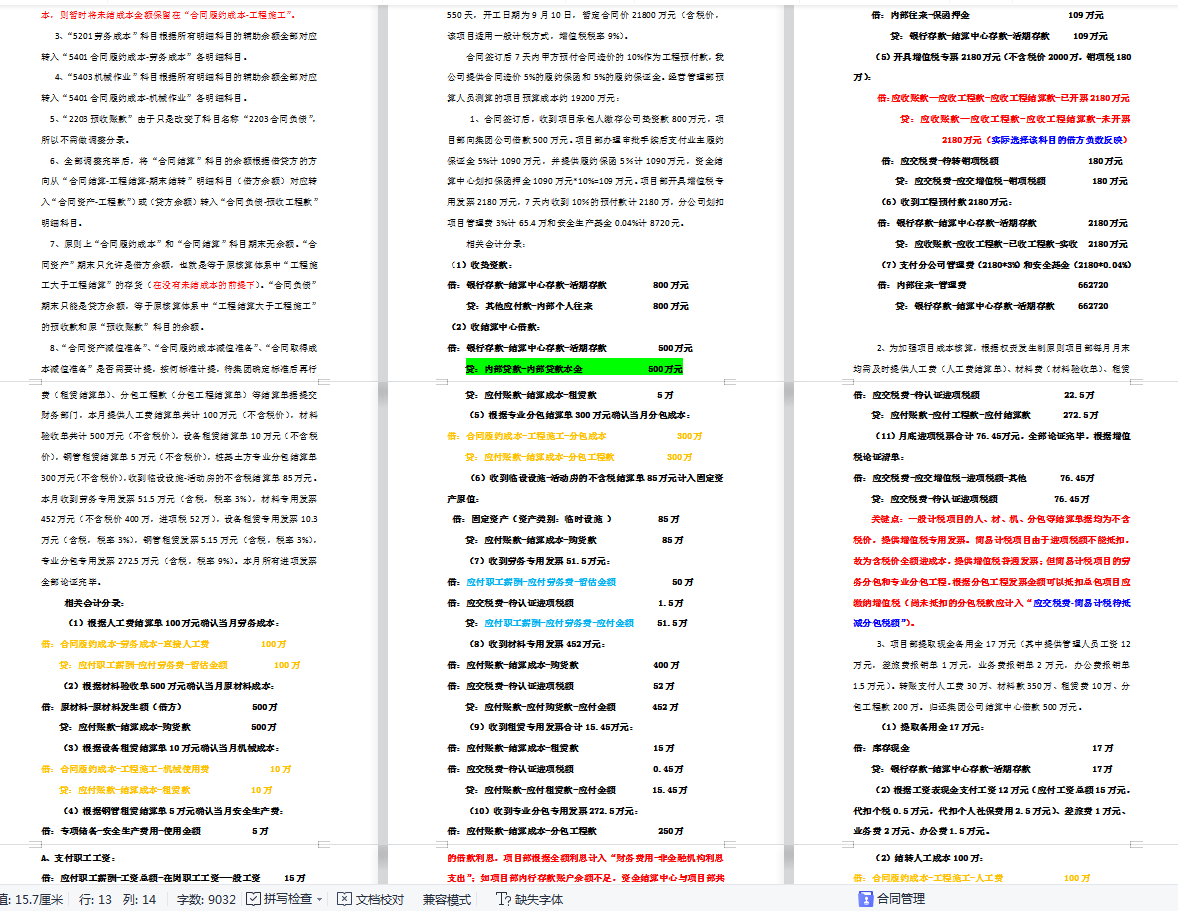
Task: Click red 已开票2180万元 debit line
Action: click(x=1003, y=98)
